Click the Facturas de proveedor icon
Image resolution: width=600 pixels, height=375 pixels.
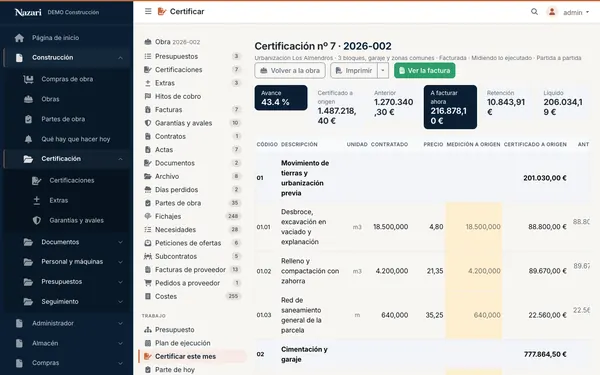147,270
